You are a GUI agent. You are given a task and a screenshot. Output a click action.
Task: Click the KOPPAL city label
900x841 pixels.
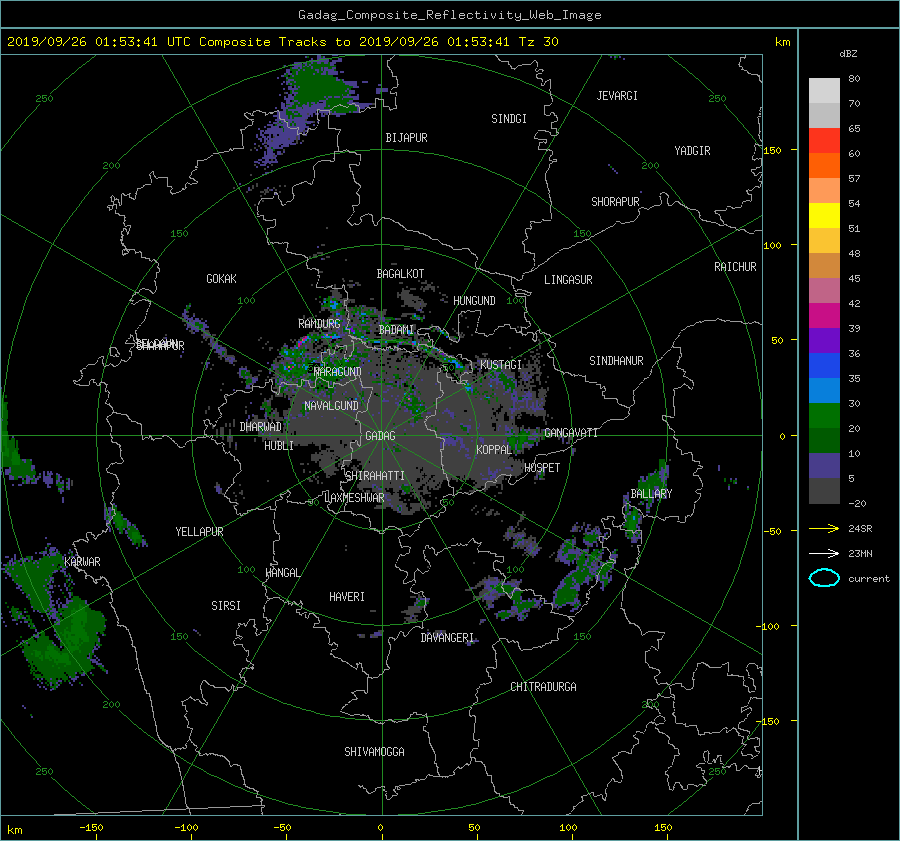494,450
